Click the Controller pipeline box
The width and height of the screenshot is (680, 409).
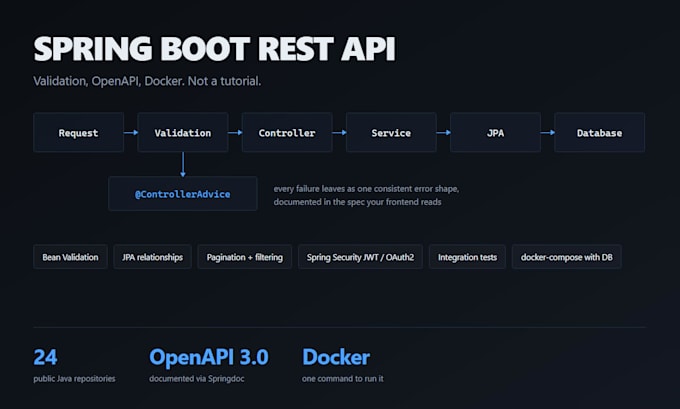coord(287,132)
